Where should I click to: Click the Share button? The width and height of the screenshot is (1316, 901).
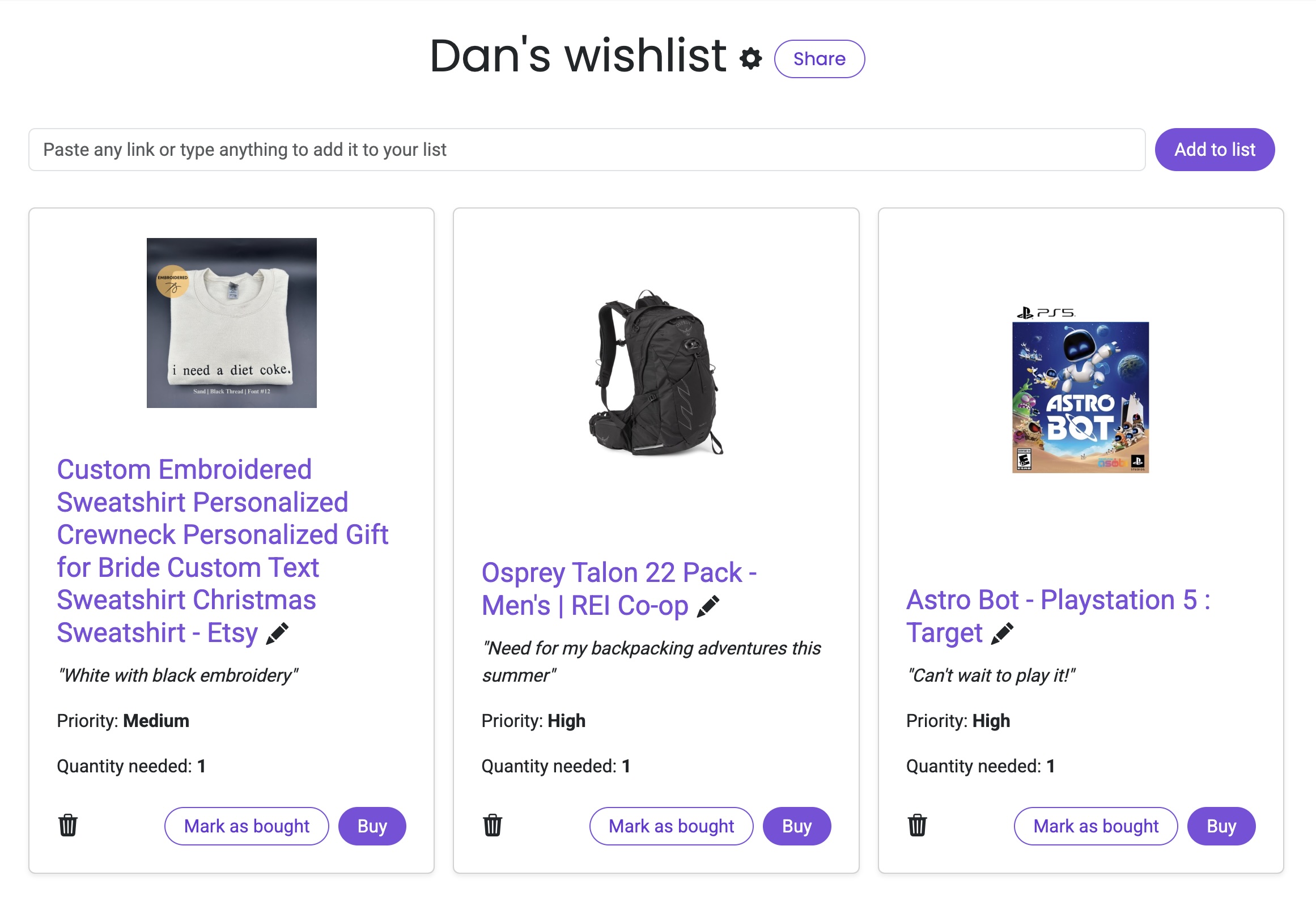tap(819, 59)
